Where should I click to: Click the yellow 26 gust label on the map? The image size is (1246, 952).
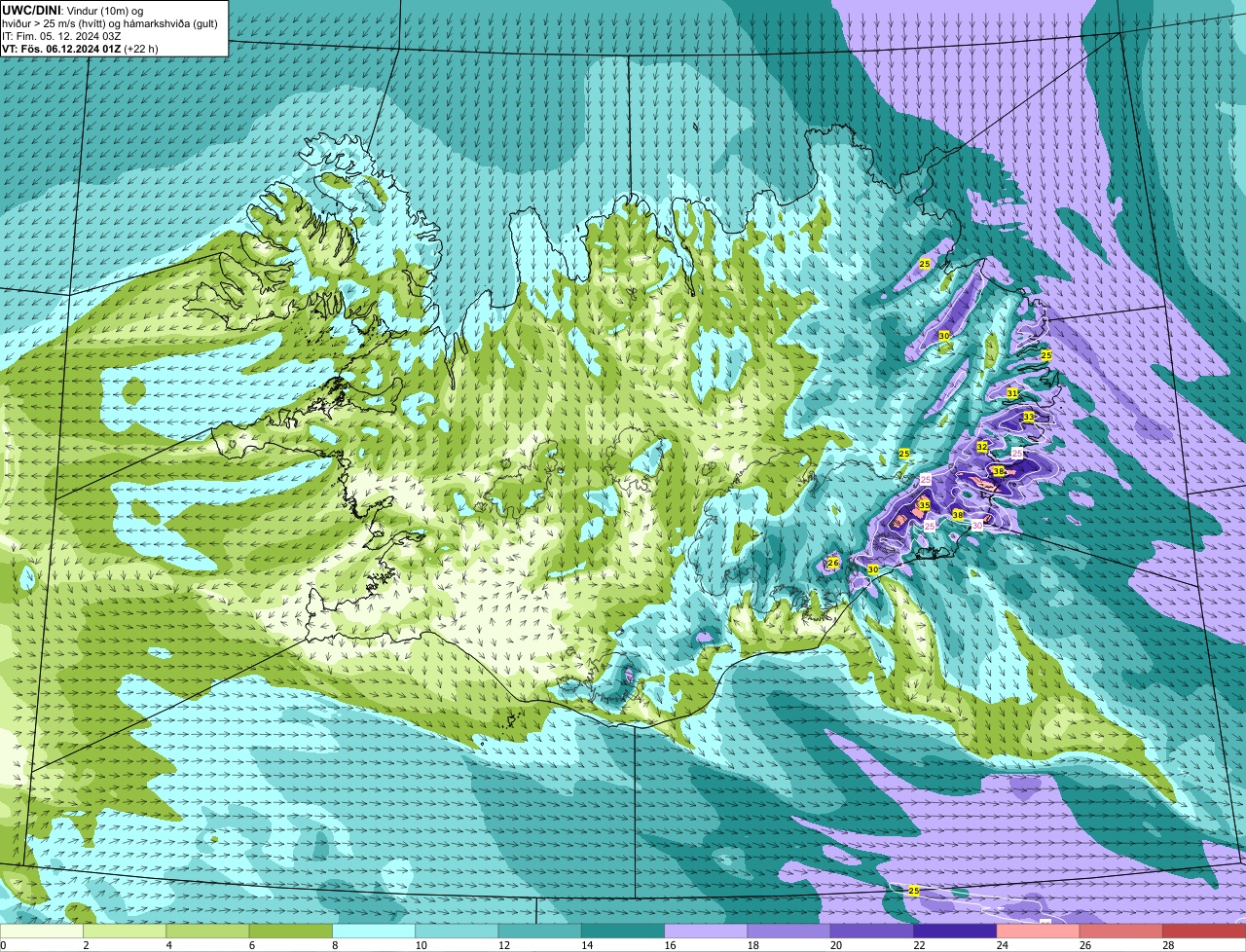pyautogui.click(x=833, y=563)
